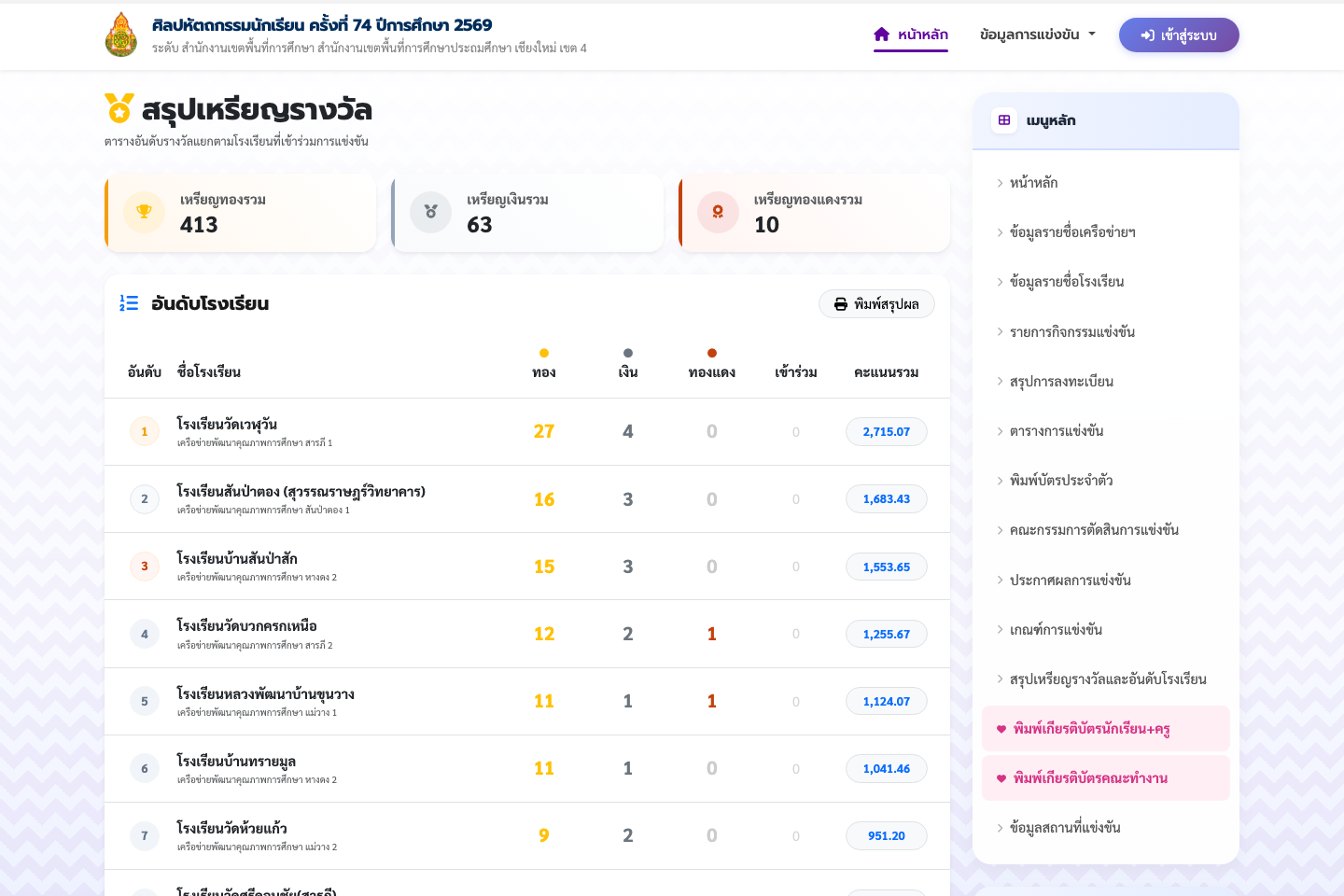
Task: Click the silver medal icon on the total silver card
Action: click(430, 212)
